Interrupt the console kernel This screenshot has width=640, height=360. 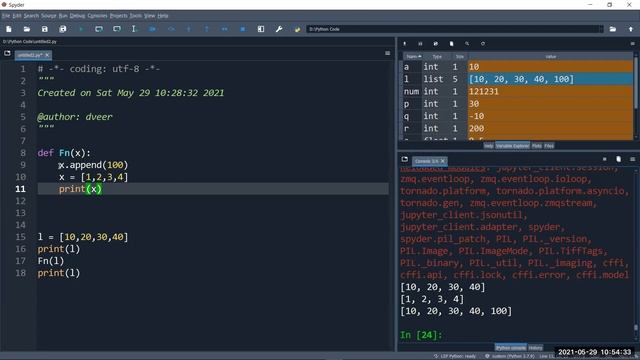coord(604,159)
